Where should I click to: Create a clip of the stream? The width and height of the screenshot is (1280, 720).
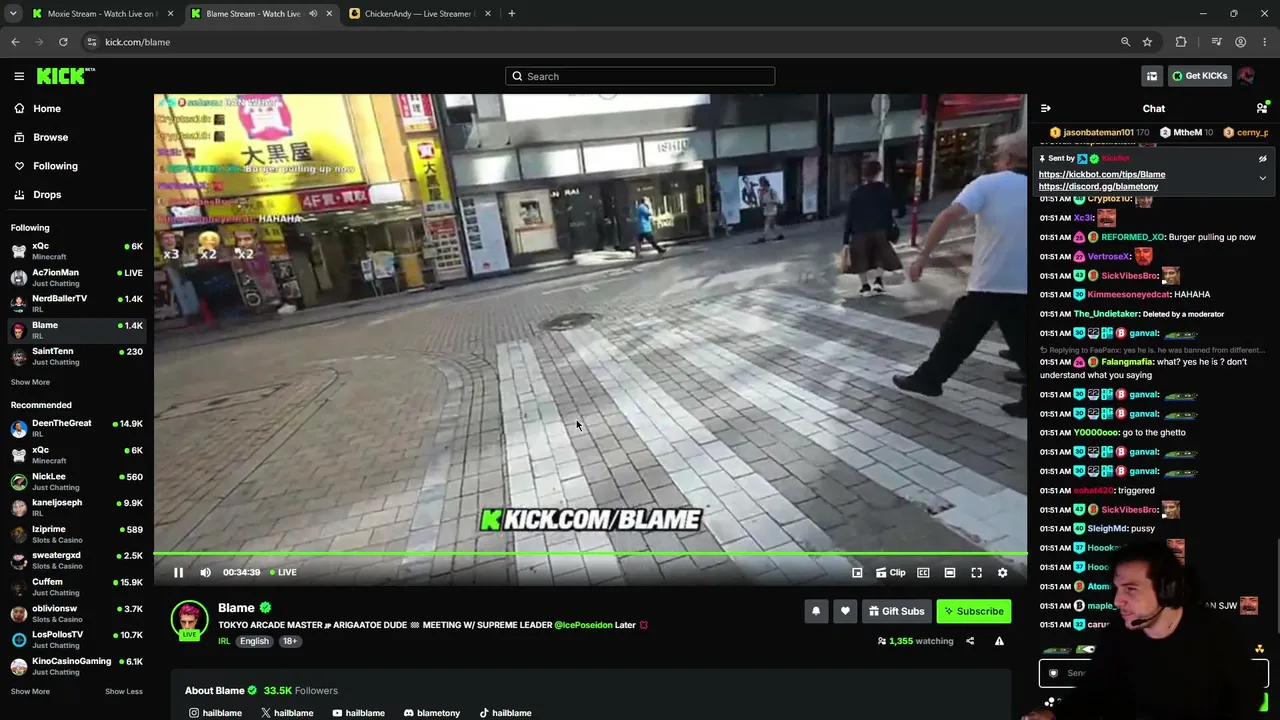[x=890, y=573]
